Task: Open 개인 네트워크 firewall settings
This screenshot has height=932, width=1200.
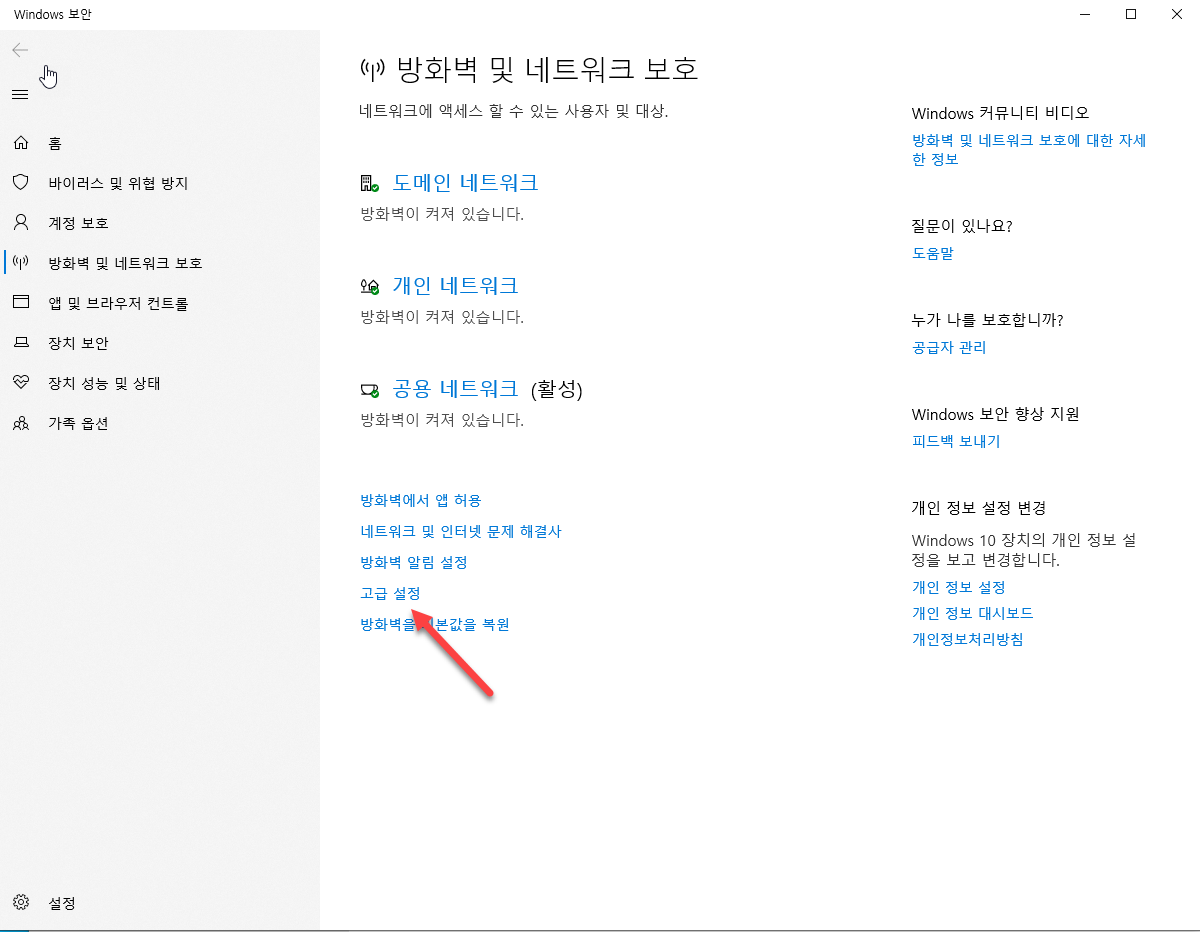Action: coord(455,286)
